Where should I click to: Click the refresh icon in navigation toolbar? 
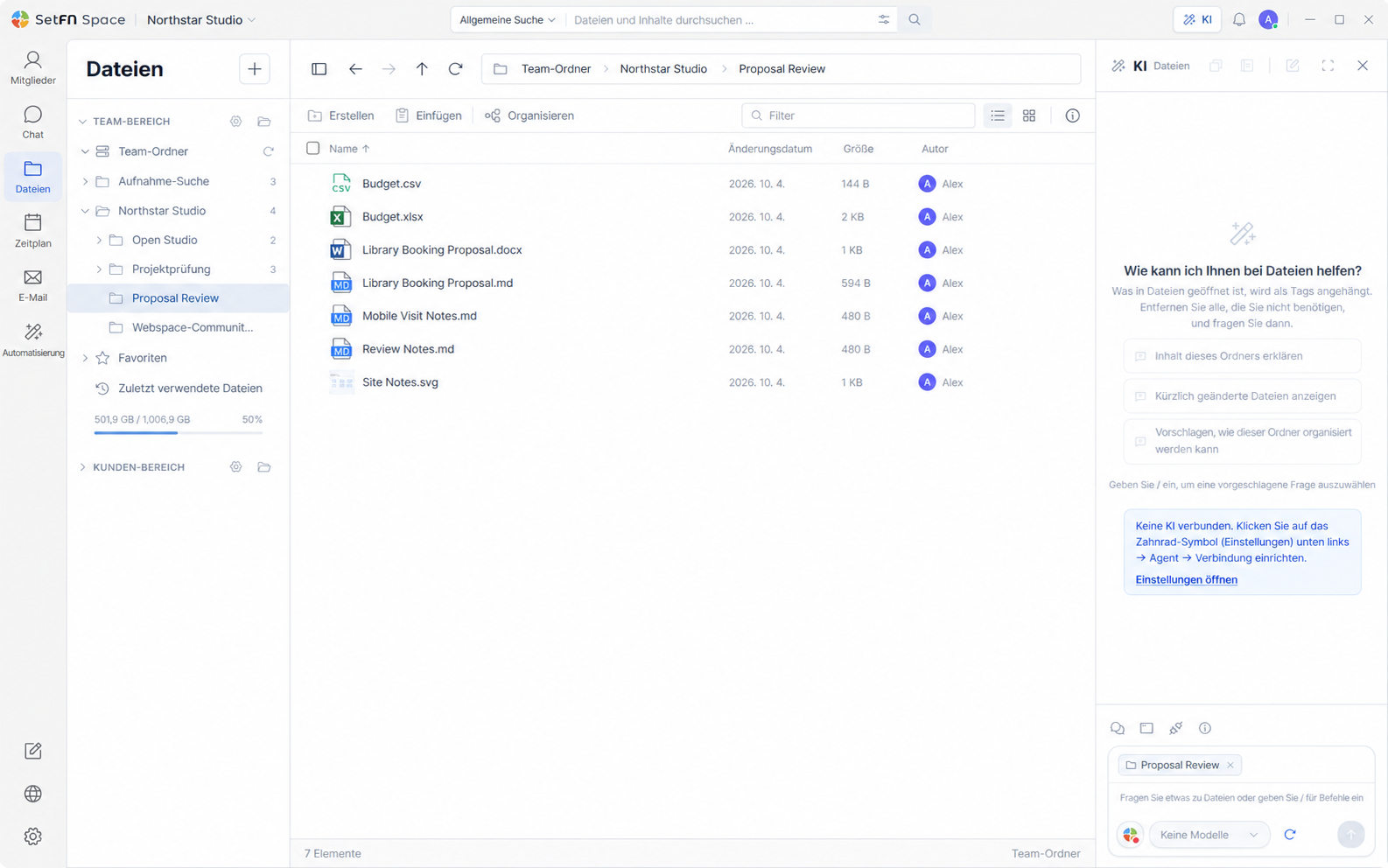click(455, 69)
